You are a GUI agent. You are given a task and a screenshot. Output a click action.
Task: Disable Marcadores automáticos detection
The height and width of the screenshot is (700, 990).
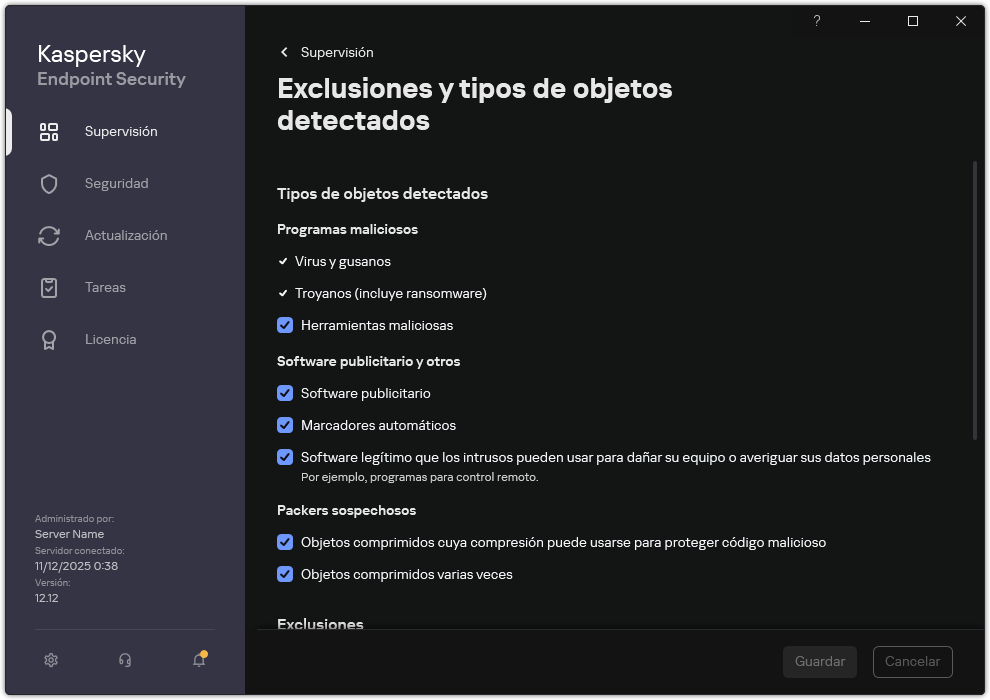[x=285, y=425]
